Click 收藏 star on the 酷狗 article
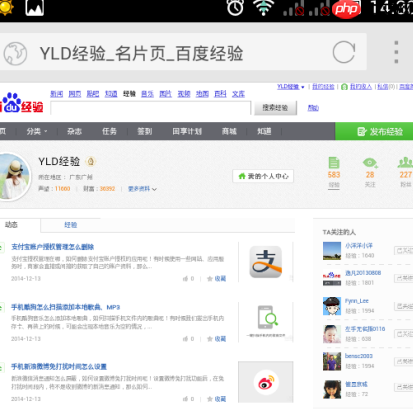 pyautogui.click(x=216, y=339)
